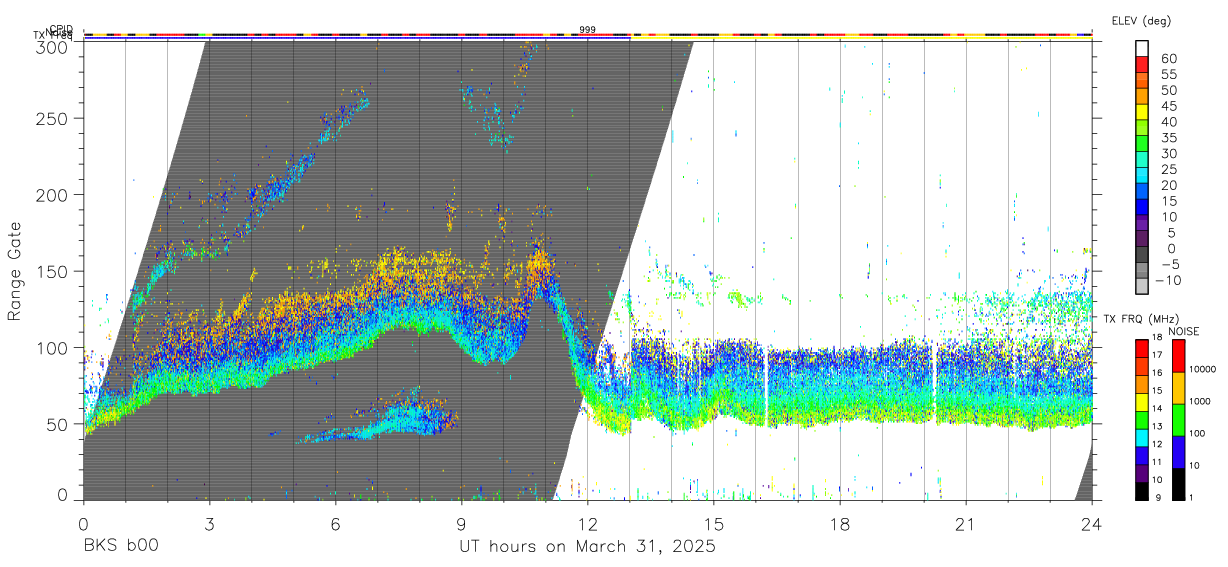Image resolution: width=1228 pixels, height=567 pixels.
Task: Click the '25' label on the ELEV scale
Action: click(1169, 169)
